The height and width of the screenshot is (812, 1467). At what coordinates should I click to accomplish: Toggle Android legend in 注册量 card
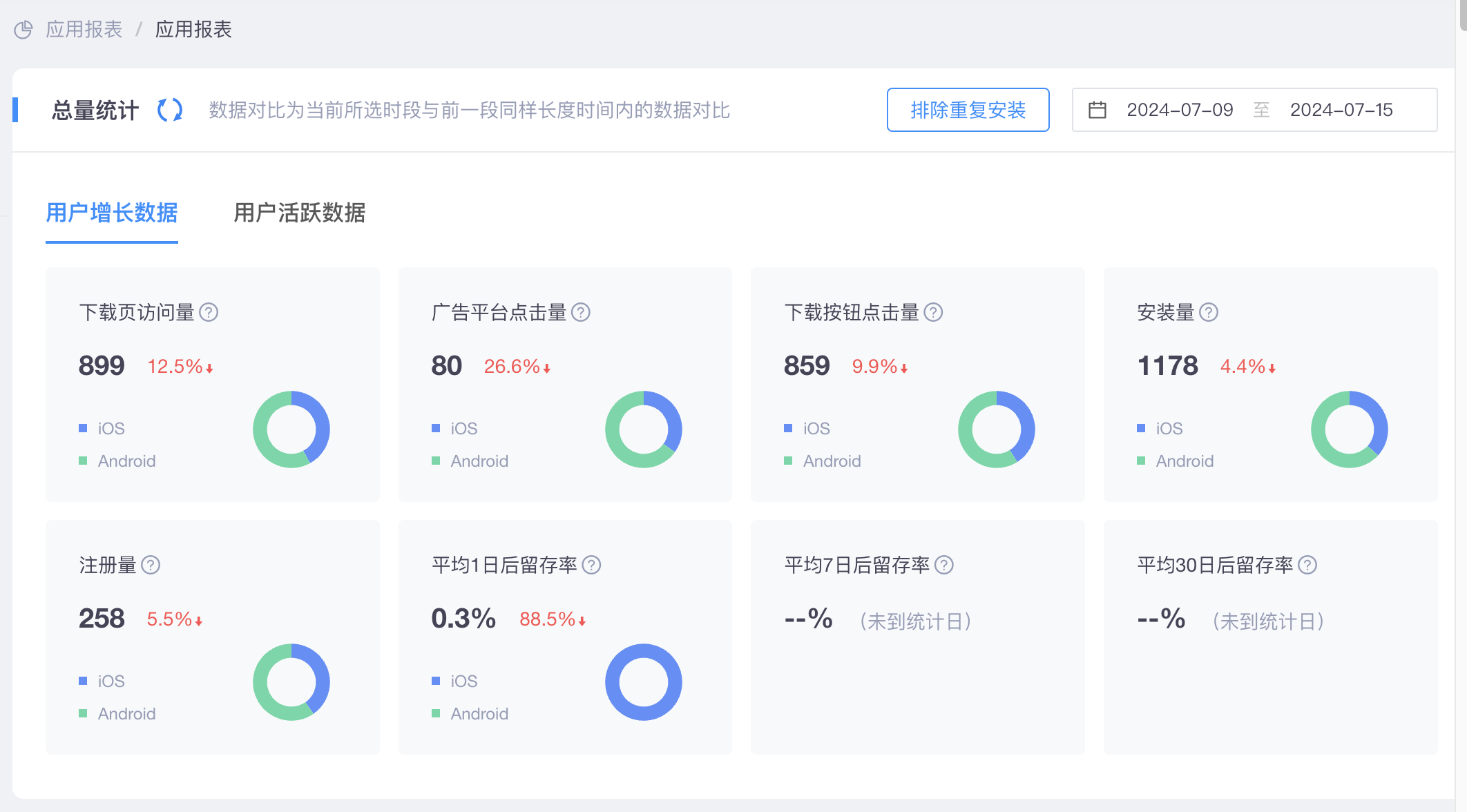tap(117, 714)
